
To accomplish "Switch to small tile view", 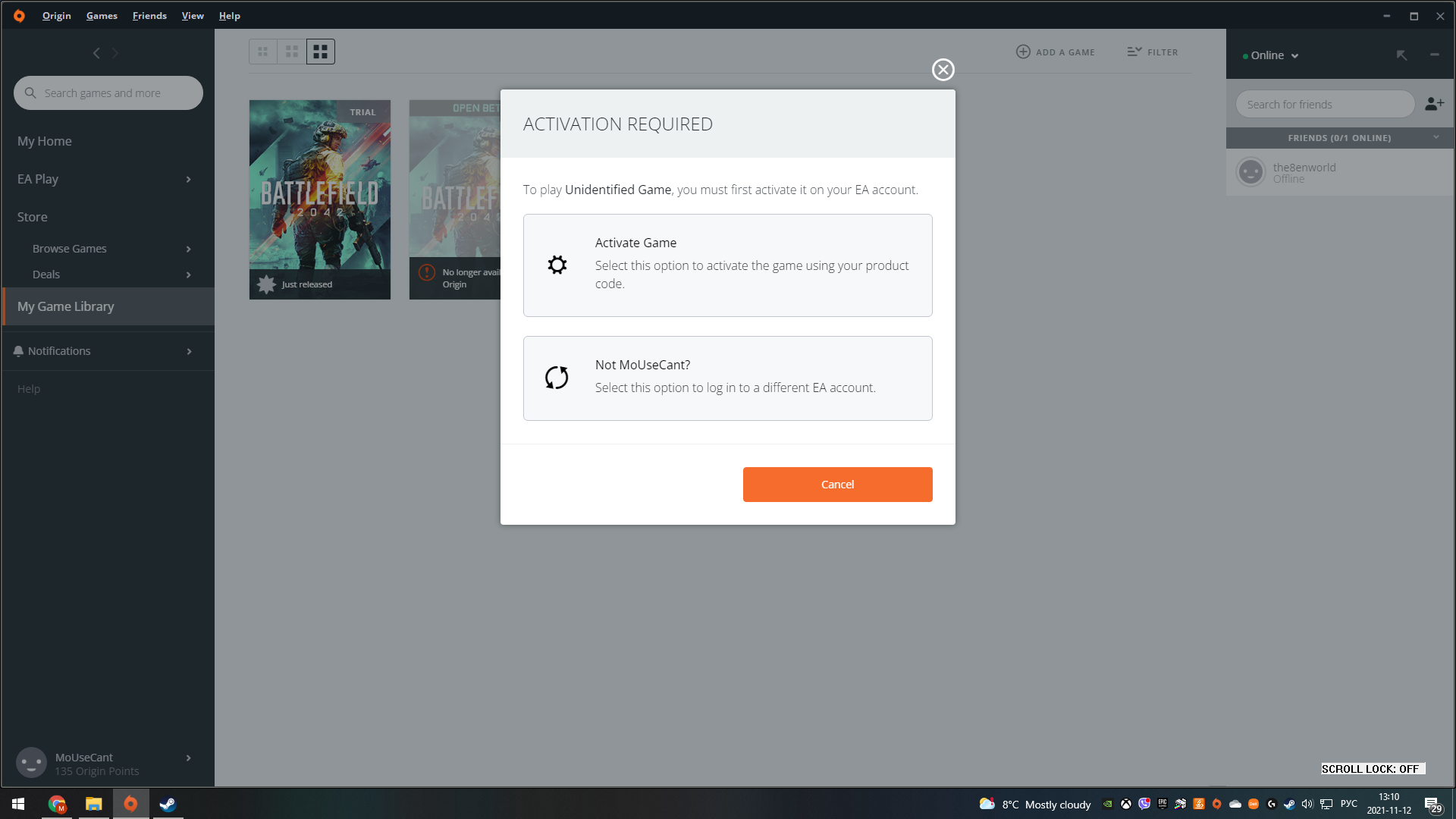I will tap(263, 52).
